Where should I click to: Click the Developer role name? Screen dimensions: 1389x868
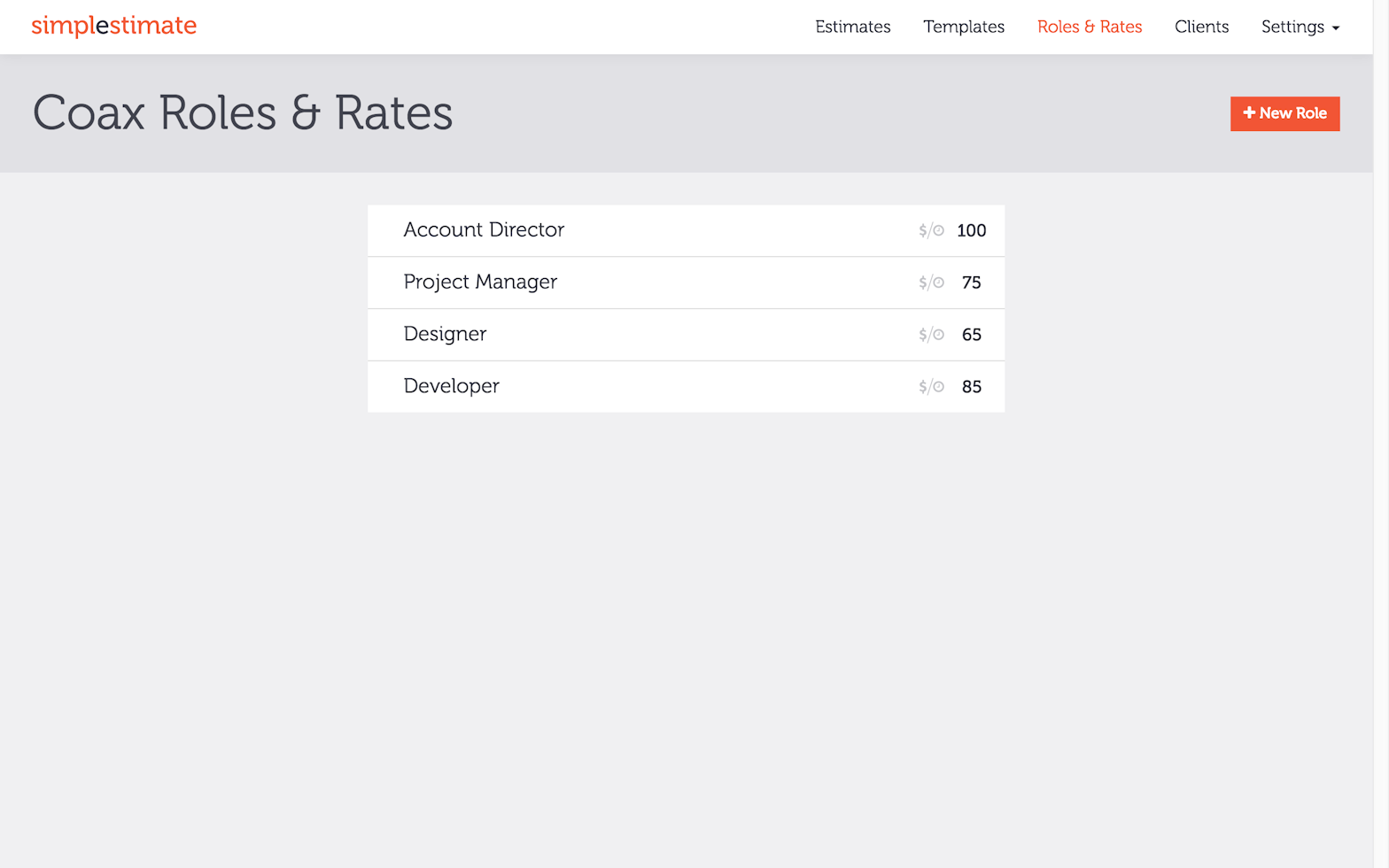[451, 387]
